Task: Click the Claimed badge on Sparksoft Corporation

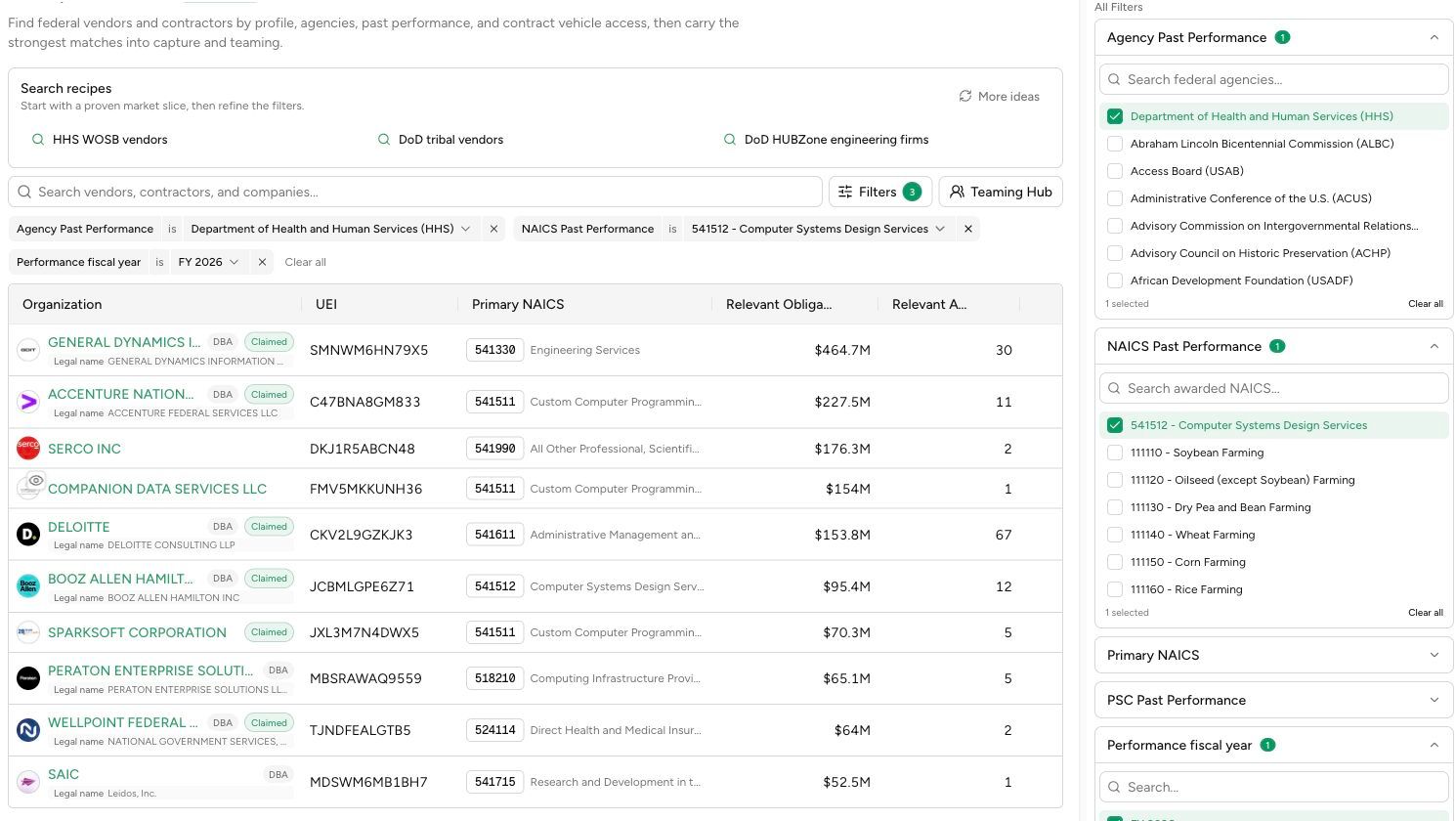Action: [x=269, y=632]
